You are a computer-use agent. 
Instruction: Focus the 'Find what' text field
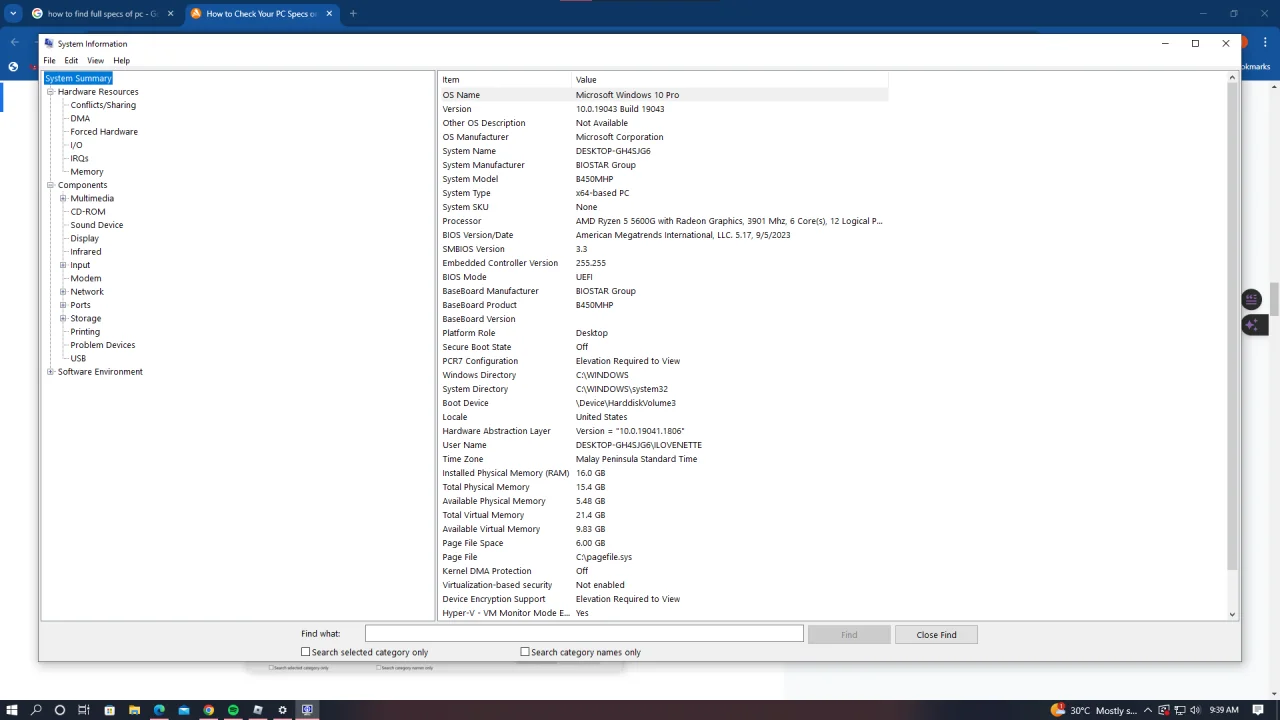584,634
